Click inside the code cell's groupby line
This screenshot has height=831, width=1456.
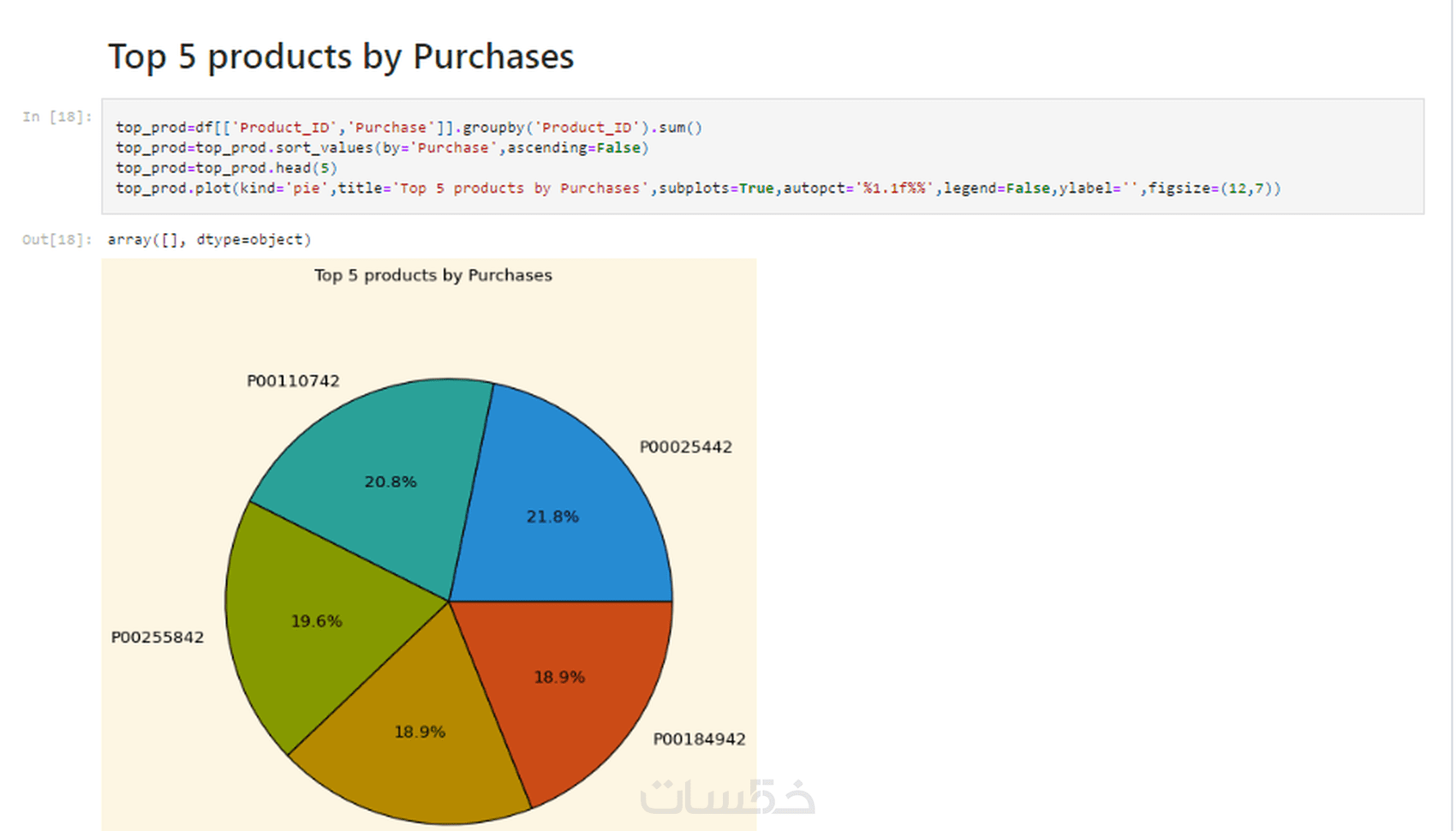tap(409, 128)
